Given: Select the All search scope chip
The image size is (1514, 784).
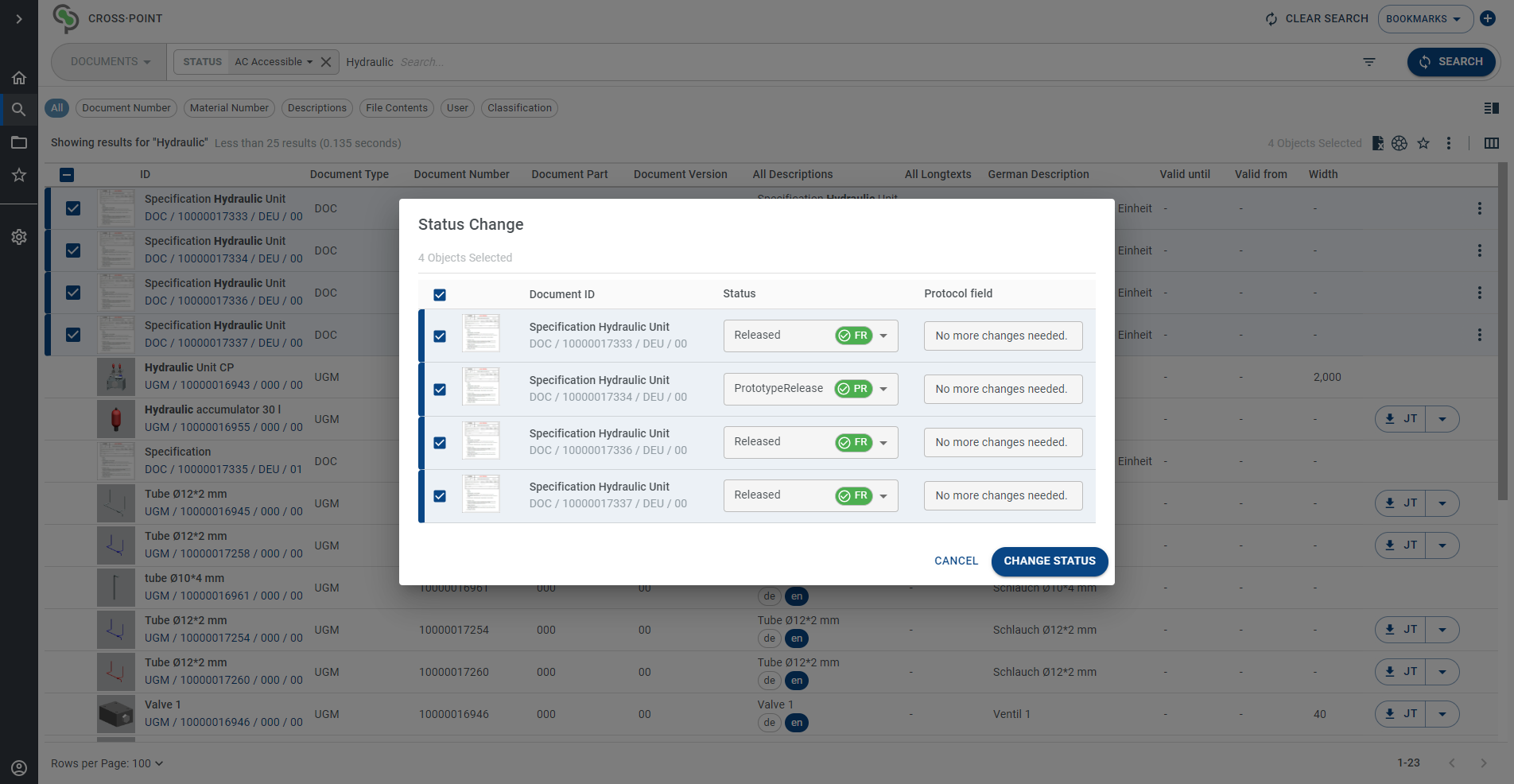Looking at the screenshot, I should click(x=56, y=108).
